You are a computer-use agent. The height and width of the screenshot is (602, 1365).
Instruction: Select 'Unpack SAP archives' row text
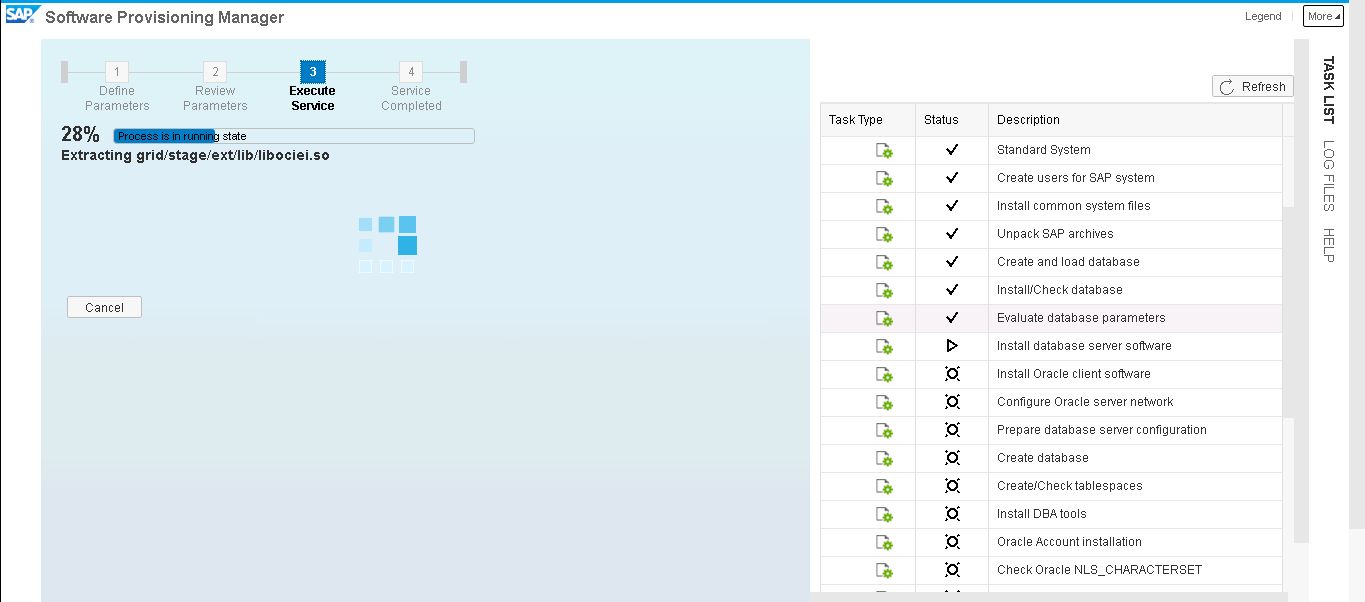pos(1055,234)
